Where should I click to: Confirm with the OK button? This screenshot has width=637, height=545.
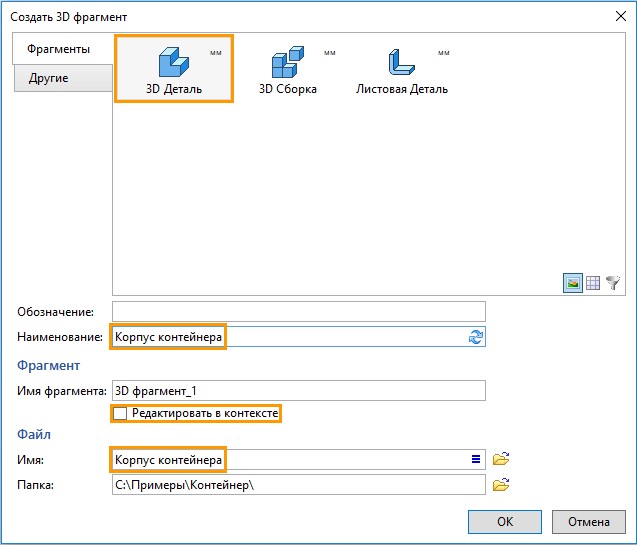[x=505, y=521]
